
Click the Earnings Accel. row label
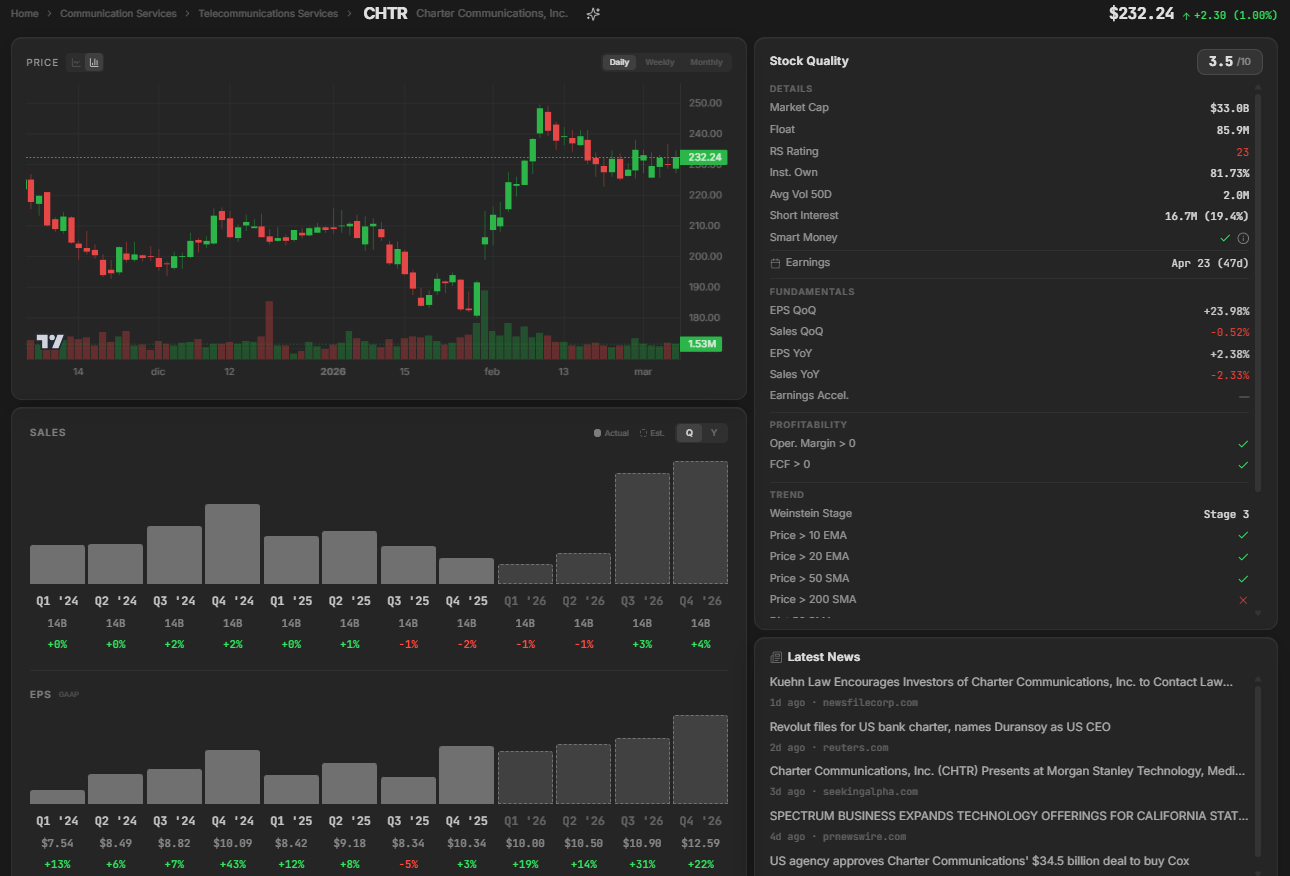point(809,396)
